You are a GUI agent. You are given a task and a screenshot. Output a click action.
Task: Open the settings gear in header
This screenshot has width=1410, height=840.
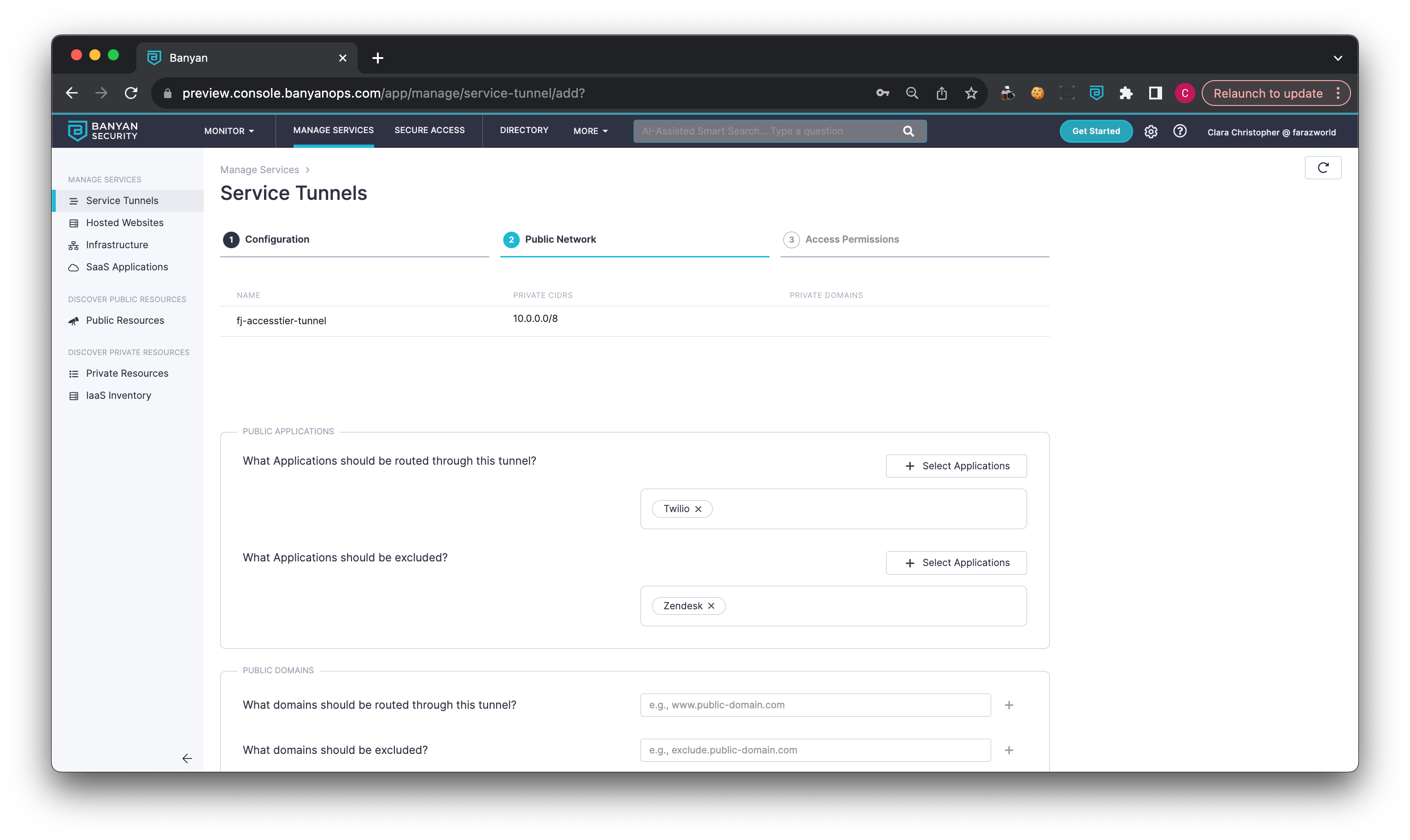coord(1150,131)
